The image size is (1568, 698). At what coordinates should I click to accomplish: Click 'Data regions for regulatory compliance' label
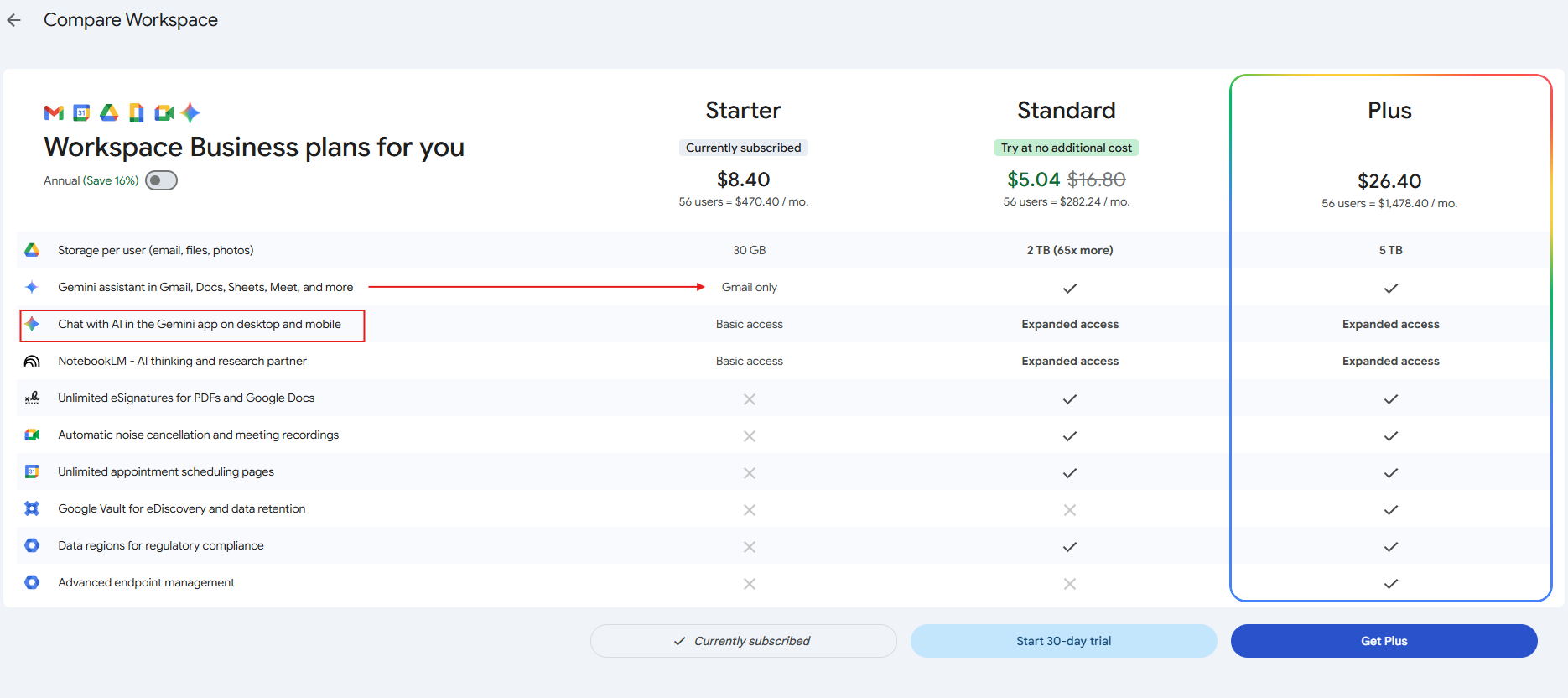pyautogui.click(x=161, y=545)
